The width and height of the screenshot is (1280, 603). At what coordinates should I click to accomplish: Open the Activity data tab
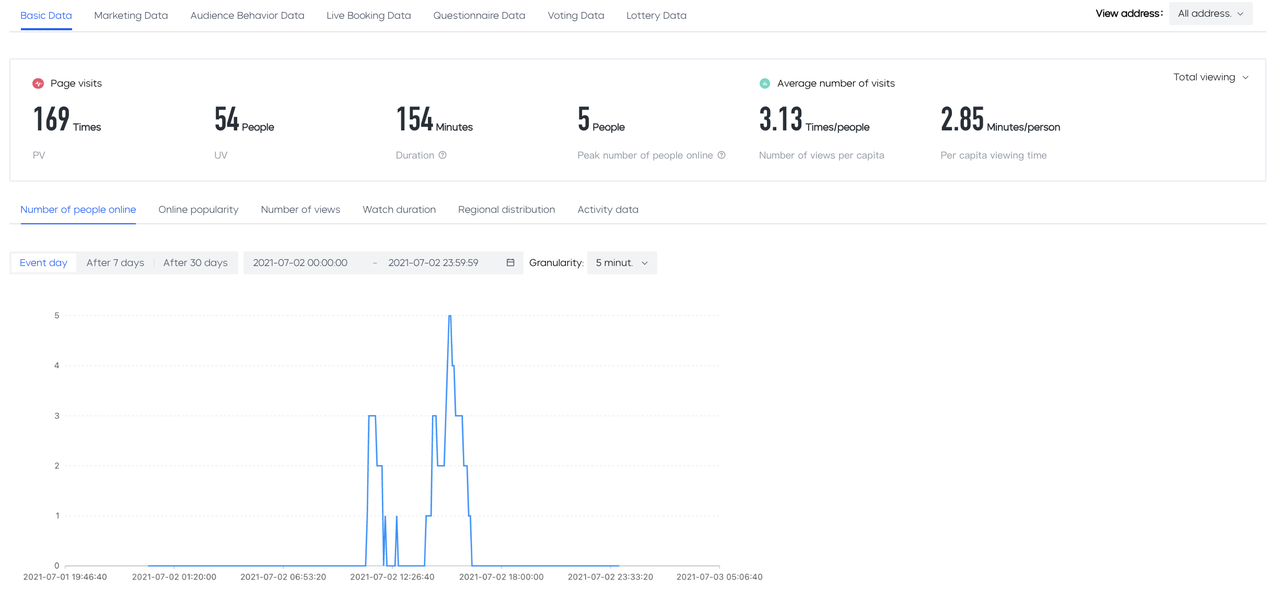pyautogui.click(x=608, y=210)
